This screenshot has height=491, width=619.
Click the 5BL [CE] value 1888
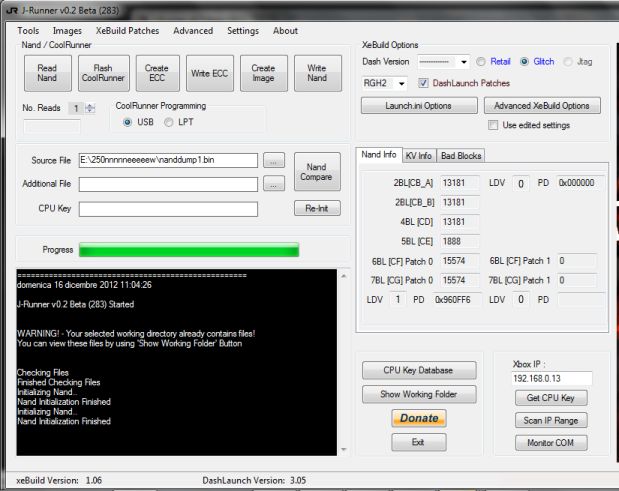pyautogui.click(x=460, y=241)
